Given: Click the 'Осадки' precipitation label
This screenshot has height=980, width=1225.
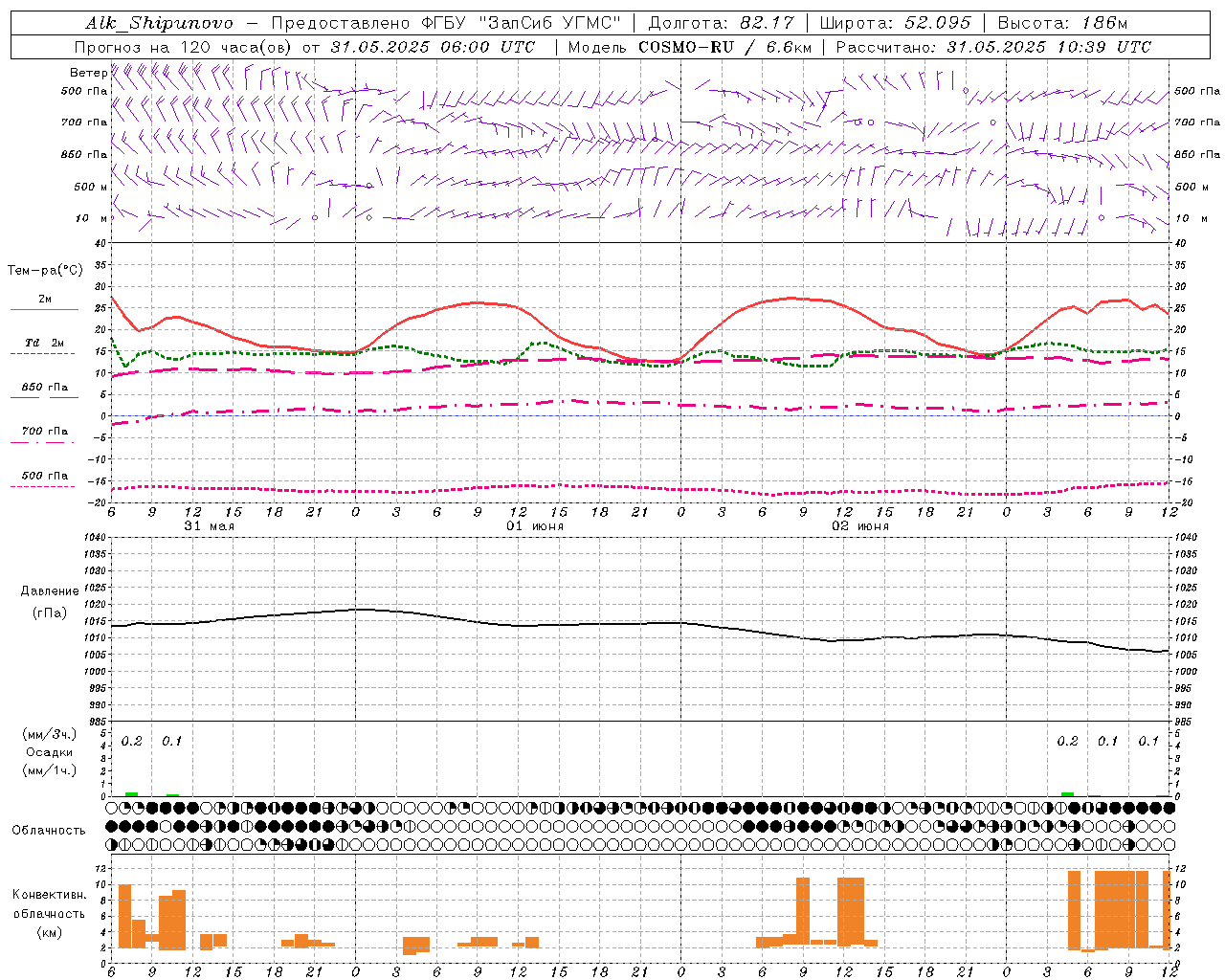Looking at the screenshot, I should coord(50,752).
